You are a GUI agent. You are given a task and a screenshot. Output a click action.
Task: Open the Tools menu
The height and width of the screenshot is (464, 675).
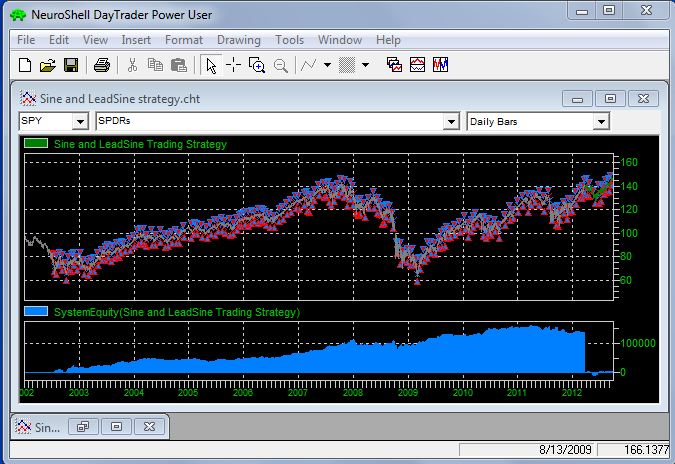coord(290,40)
